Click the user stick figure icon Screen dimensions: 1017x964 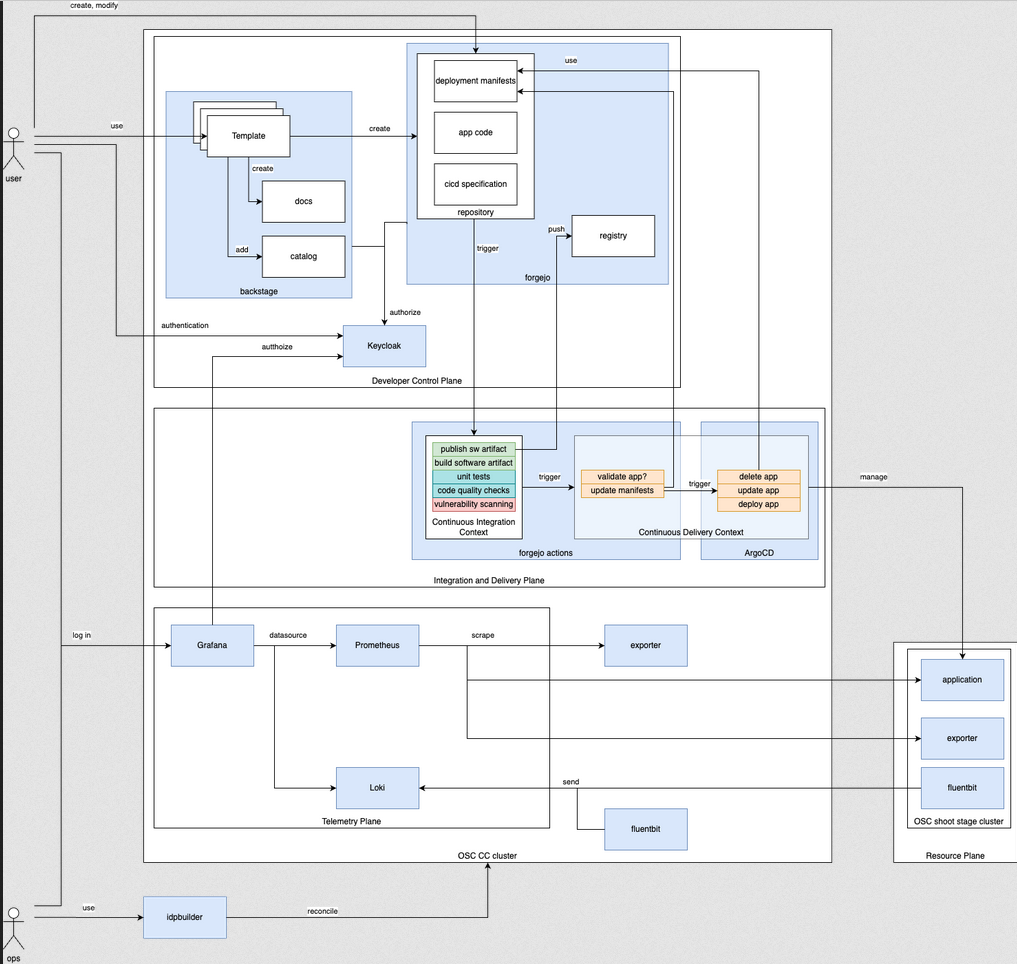(14, 149)
